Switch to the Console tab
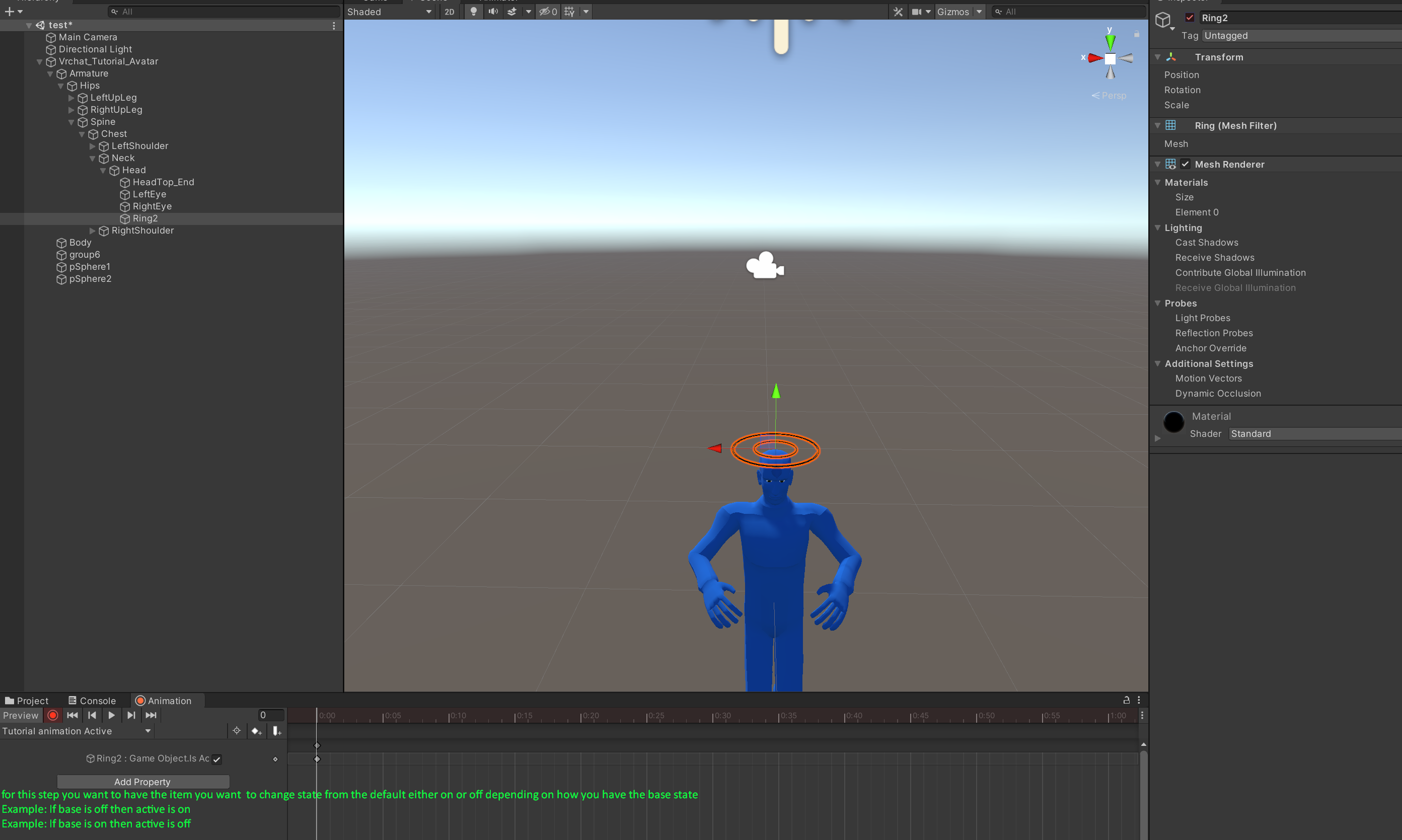Viewport: 1402px width, 840px height. click(x=92, y=700)
